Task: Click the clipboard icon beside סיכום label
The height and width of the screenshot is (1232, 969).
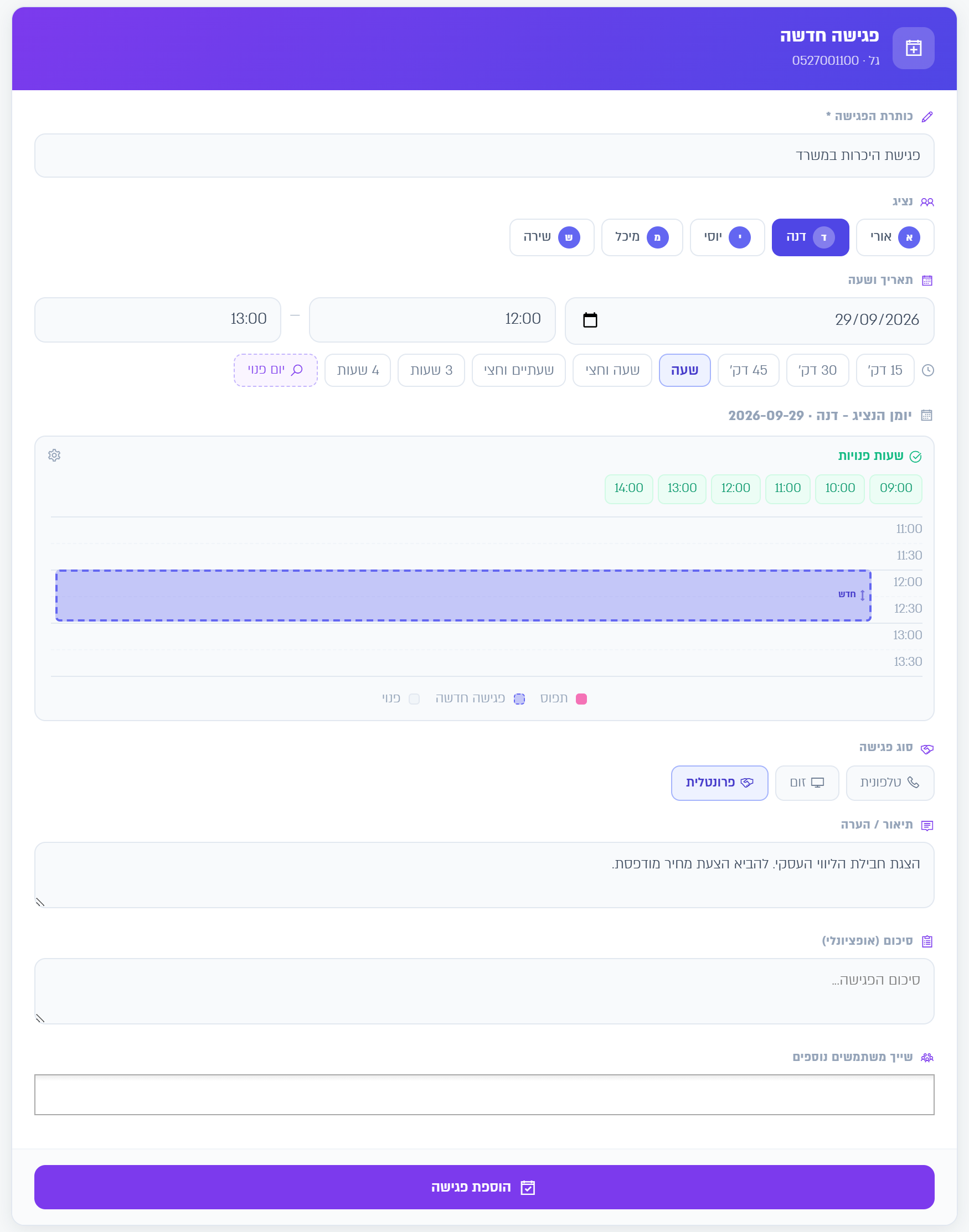Action: click(927, 941)
